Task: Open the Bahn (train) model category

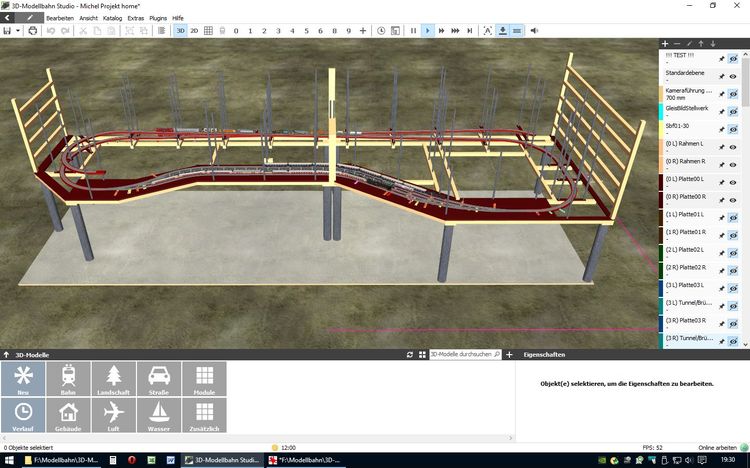Action: pyautogui.click(x=68, y=379)
